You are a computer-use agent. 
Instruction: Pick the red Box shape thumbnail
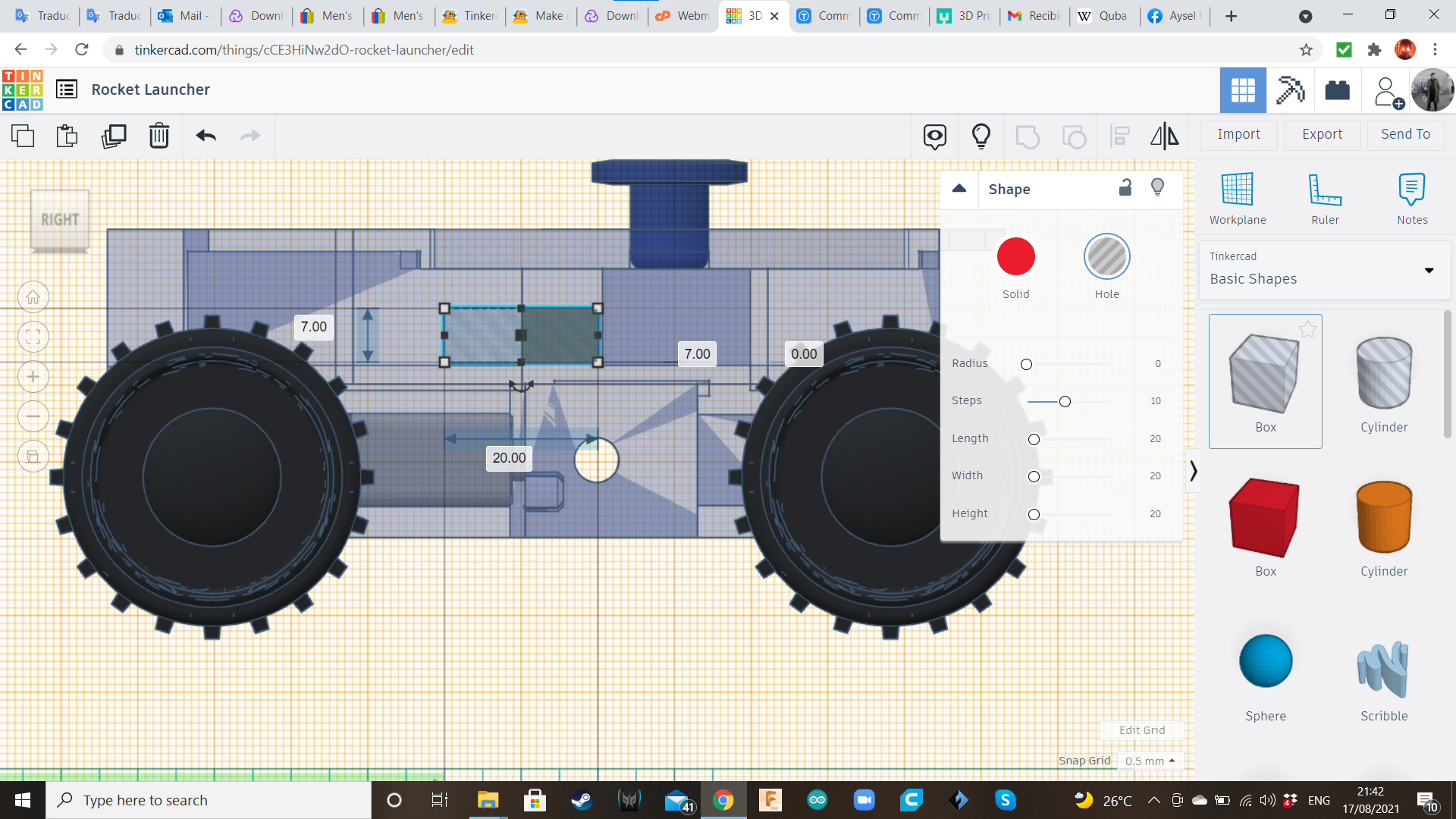[1265, 517]
